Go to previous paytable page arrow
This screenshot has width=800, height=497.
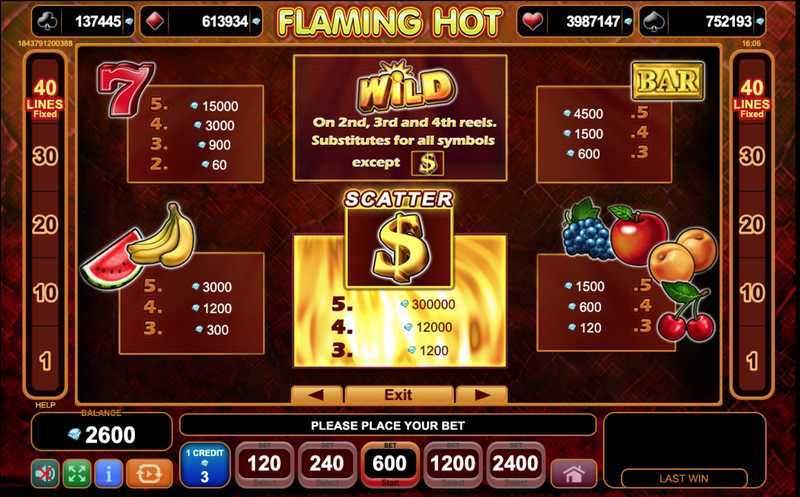click(316, 394)
